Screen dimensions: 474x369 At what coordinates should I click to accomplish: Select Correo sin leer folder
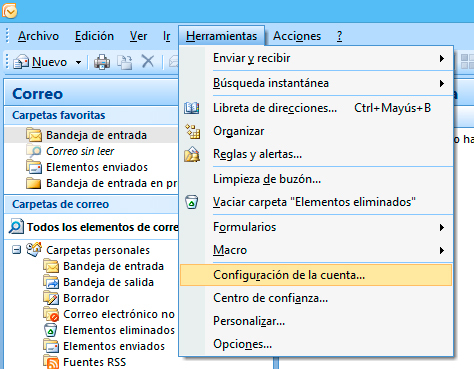coord(80,151)
